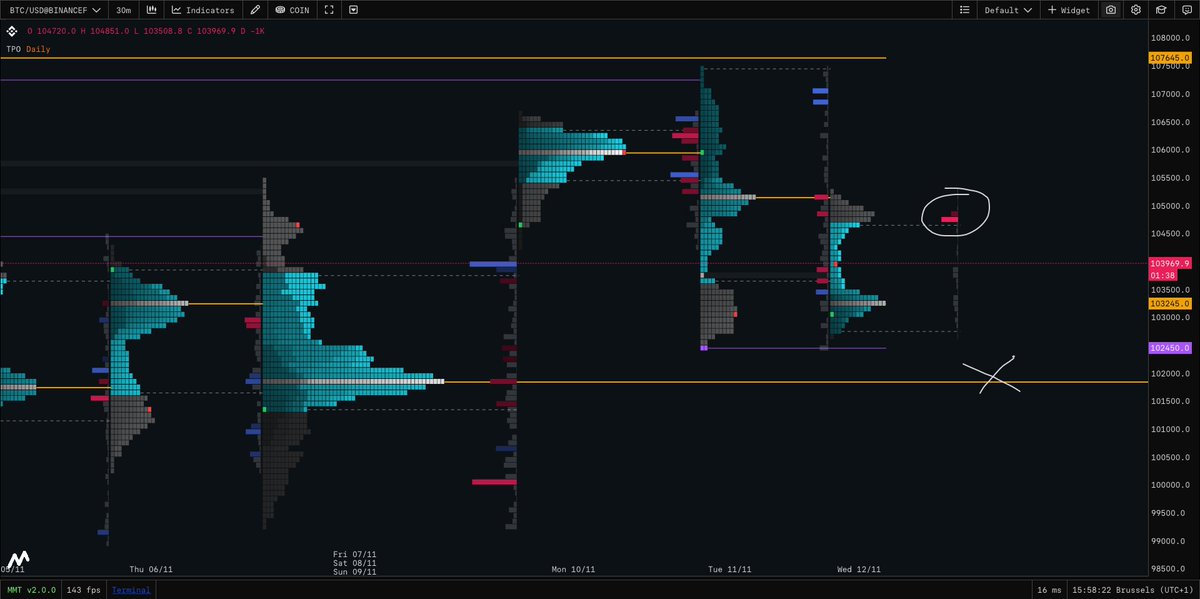The image size is (1200, 599).
Task: Open the Terminal link in status bar
Action: pyautogui.click(x=131, y=589)
